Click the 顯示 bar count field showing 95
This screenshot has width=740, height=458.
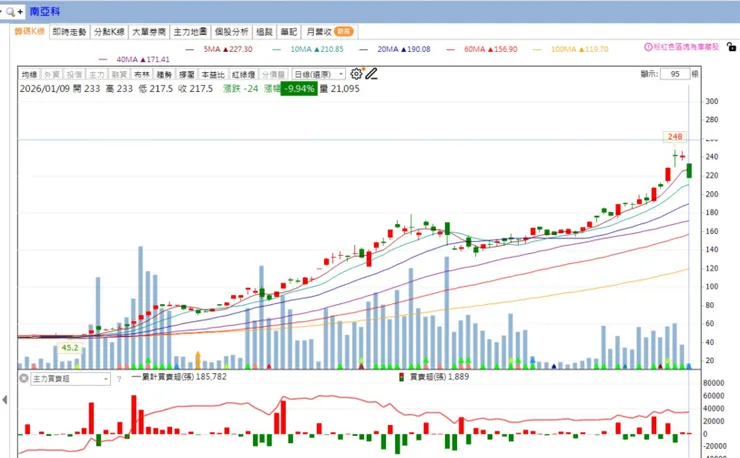[x=675, y=74]
